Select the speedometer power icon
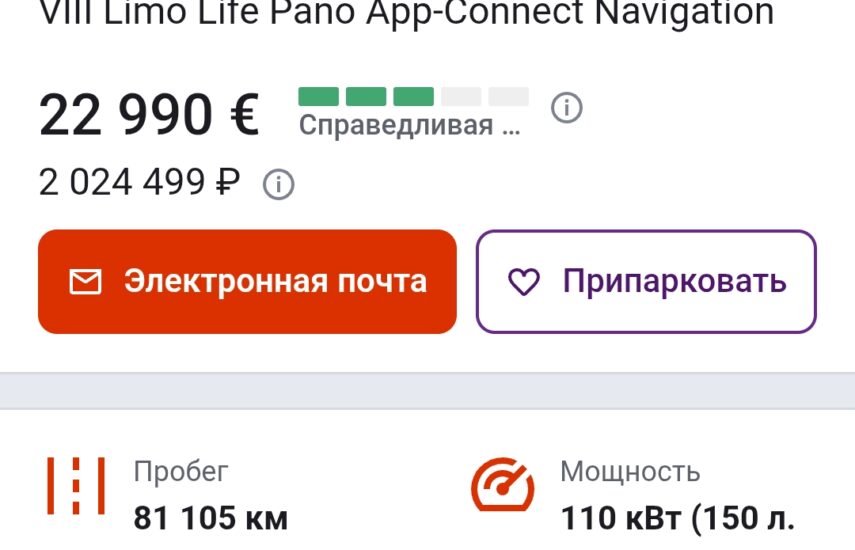The height and width of the screenshot is (550, 855). click(503, 485)
